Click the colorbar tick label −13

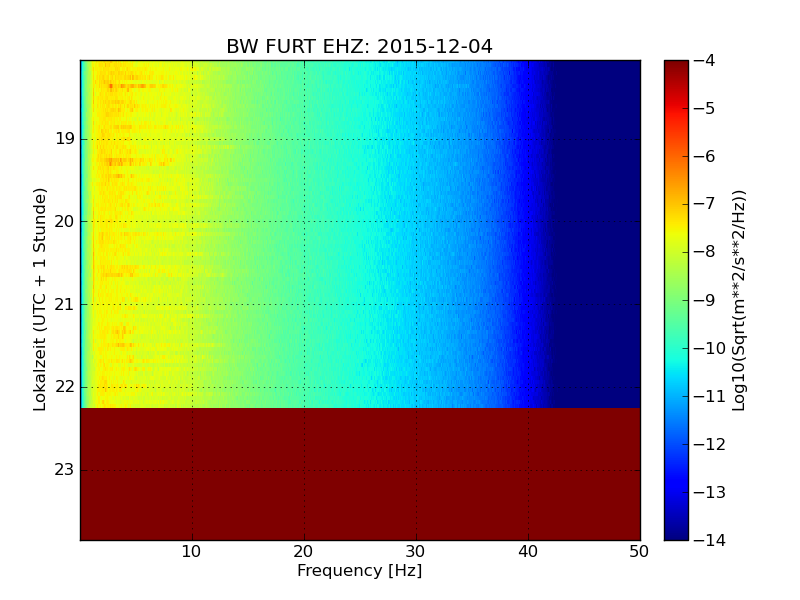(710, 492)
